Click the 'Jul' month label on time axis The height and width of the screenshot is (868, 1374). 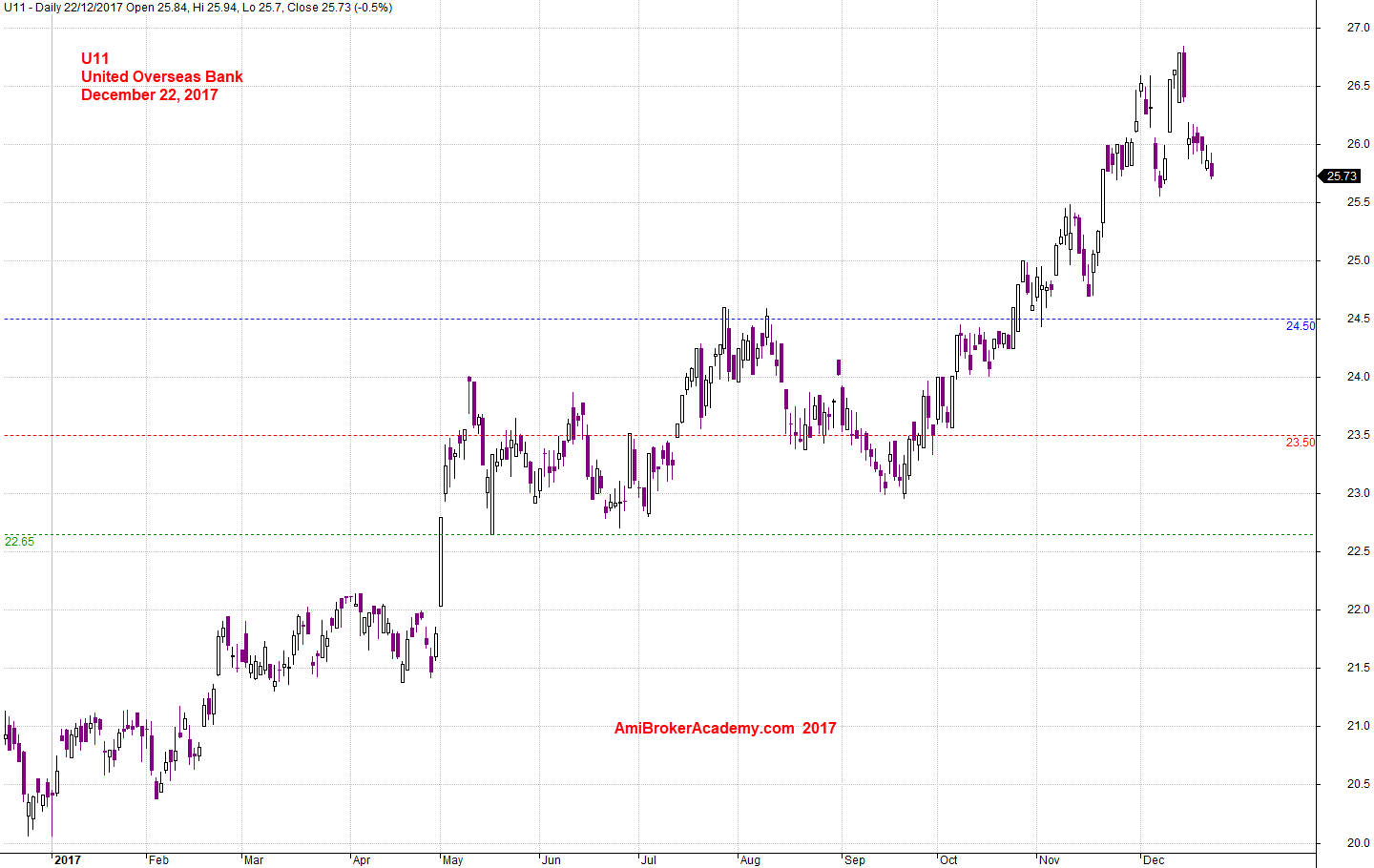[x=649, y=860]
